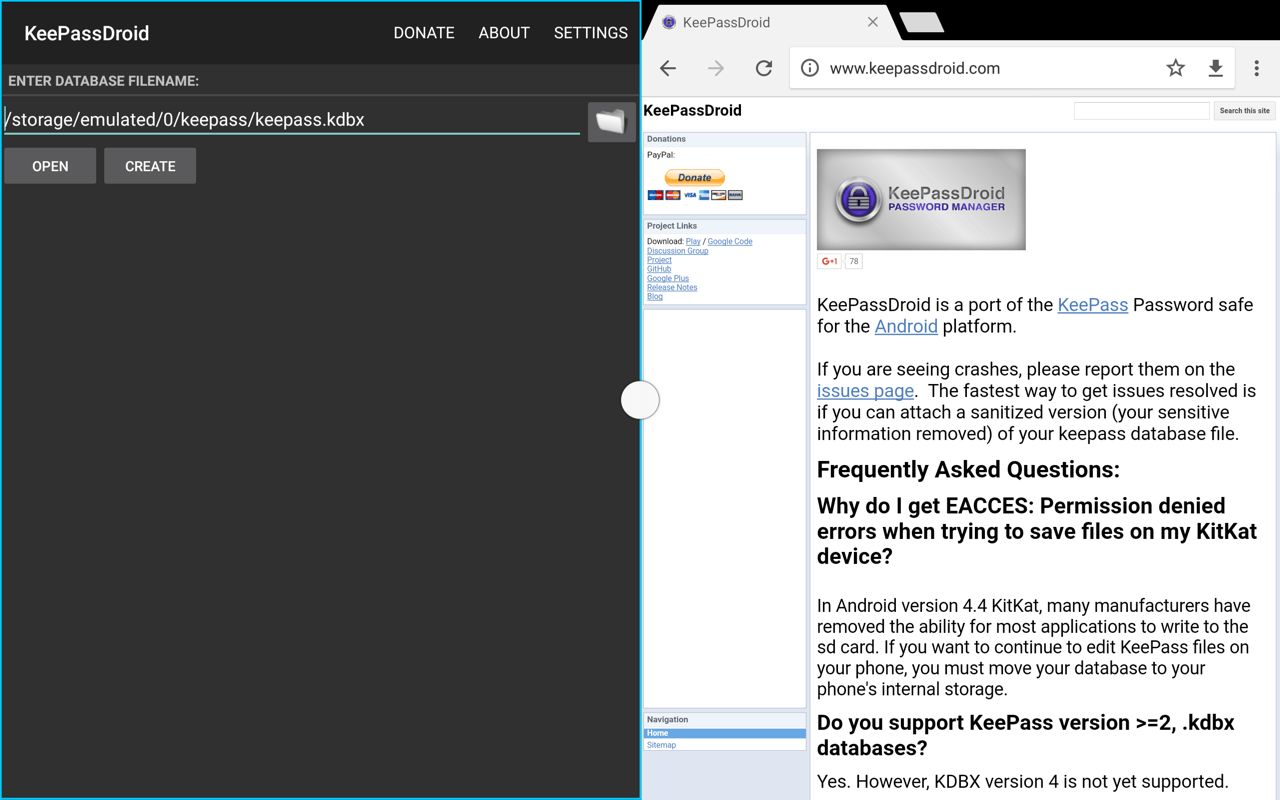Image resolution: width=1280 pixels, height=800 pixels.
Task: Tap the OPEN database button
Action: [x=50, y=166]
